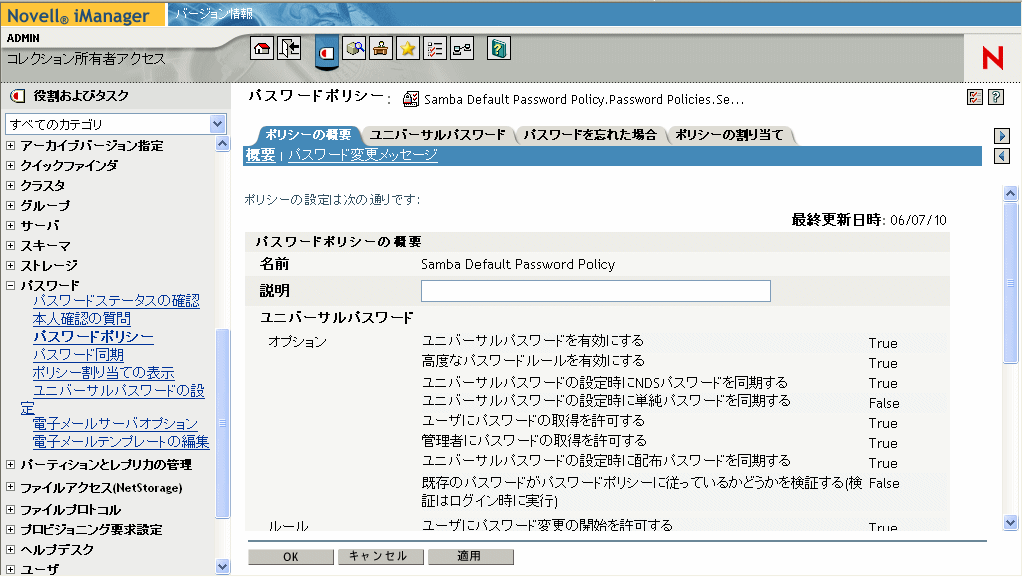Open the Favorites star icon
The width and height of the screenshot is (1022, 577).
(408, 48)
